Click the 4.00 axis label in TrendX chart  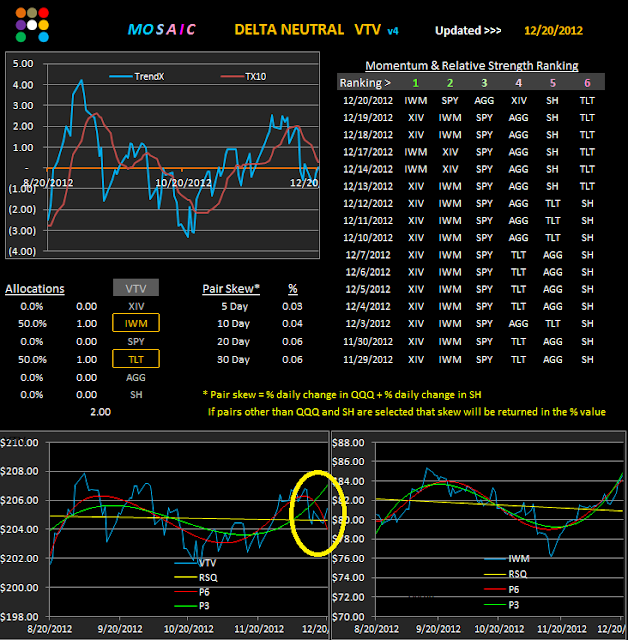(x=23, y=85)
